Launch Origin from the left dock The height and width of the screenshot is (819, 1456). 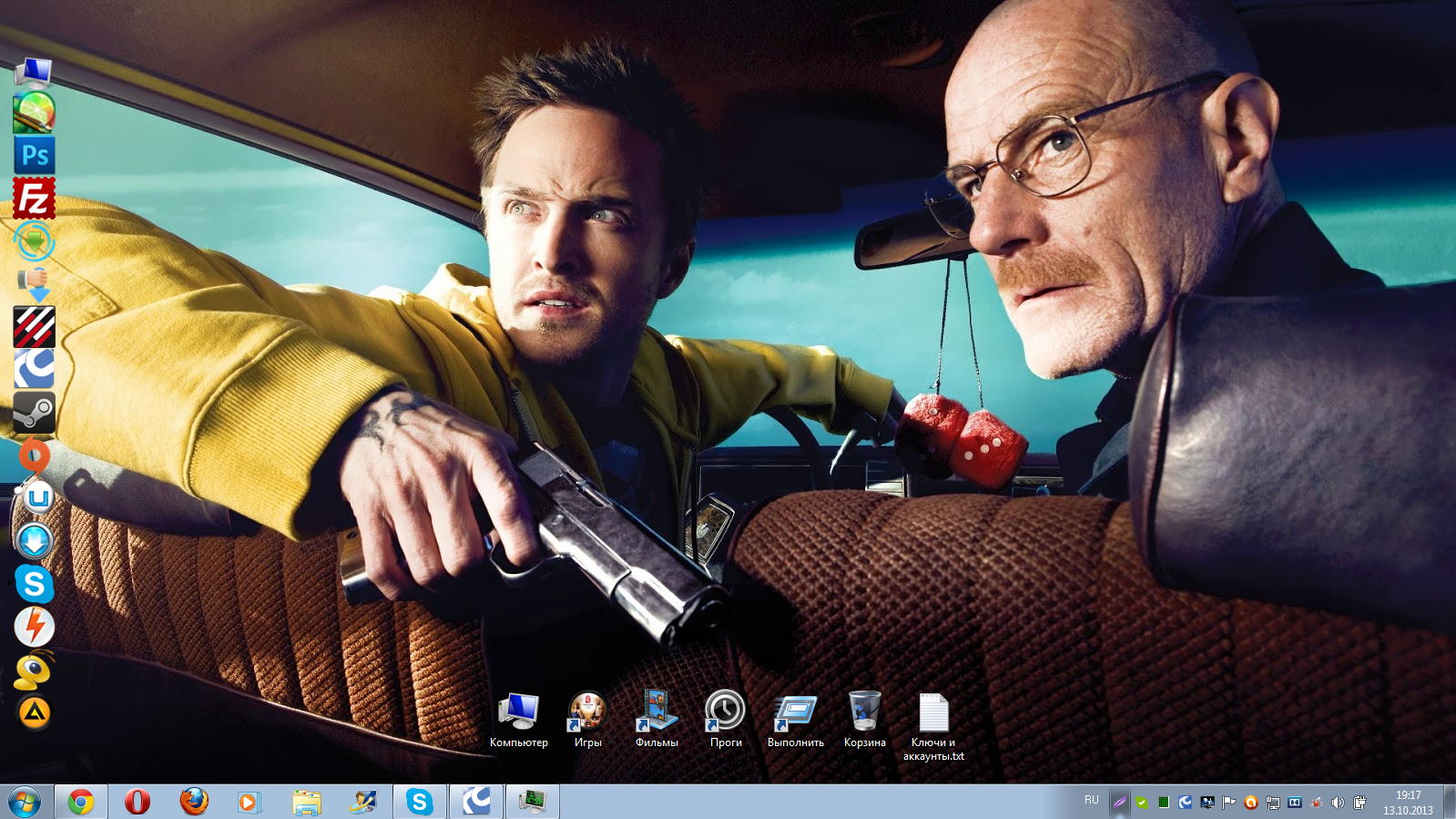click(35, 456)
